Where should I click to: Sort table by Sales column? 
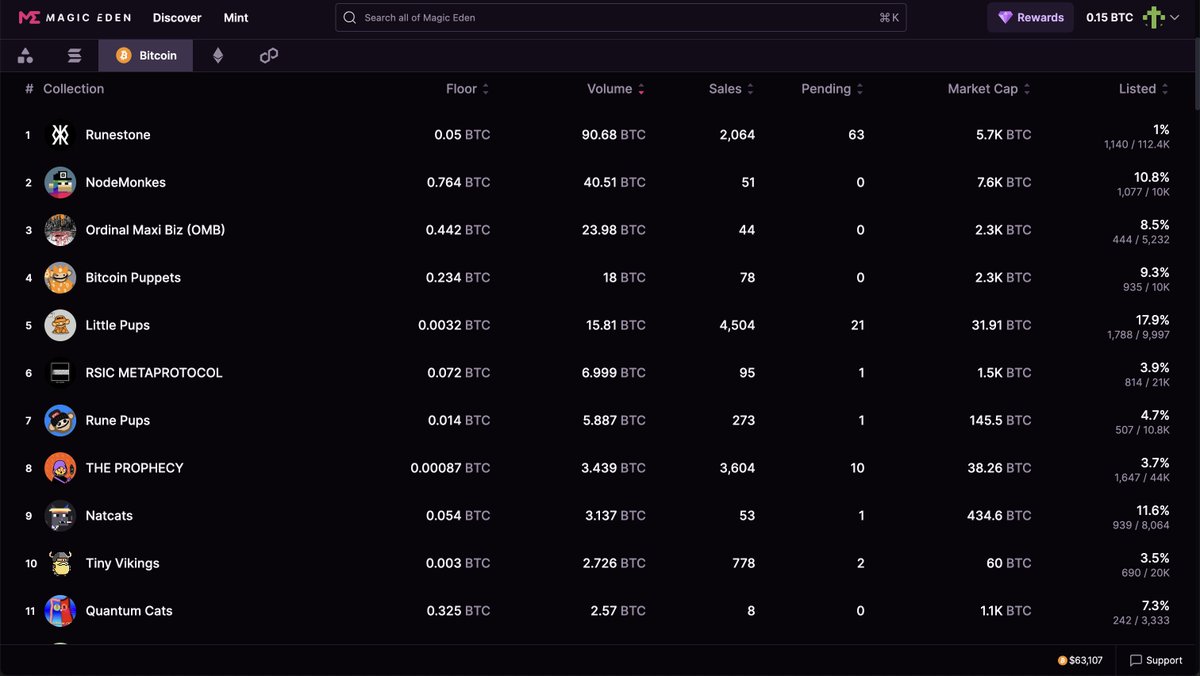click(731, 89)
